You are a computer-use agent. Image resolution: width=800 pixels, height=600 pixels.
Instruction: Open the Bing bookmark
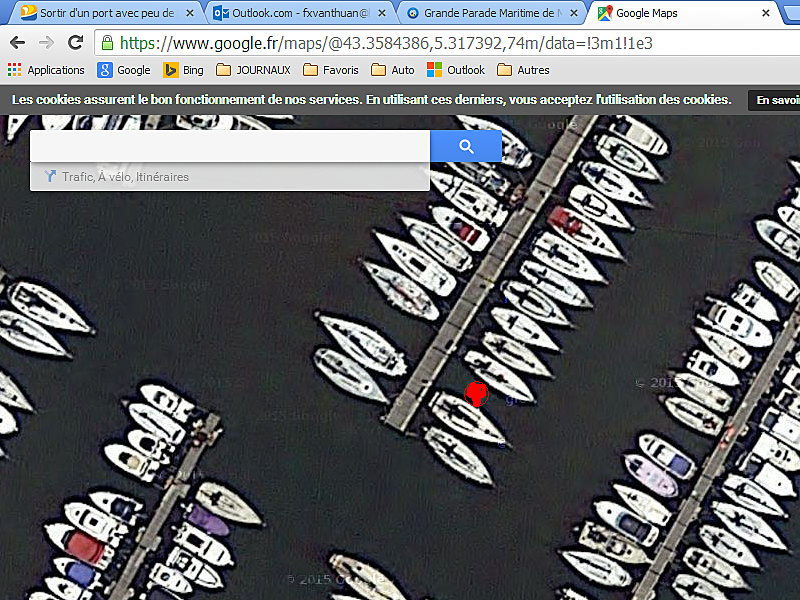183,70
